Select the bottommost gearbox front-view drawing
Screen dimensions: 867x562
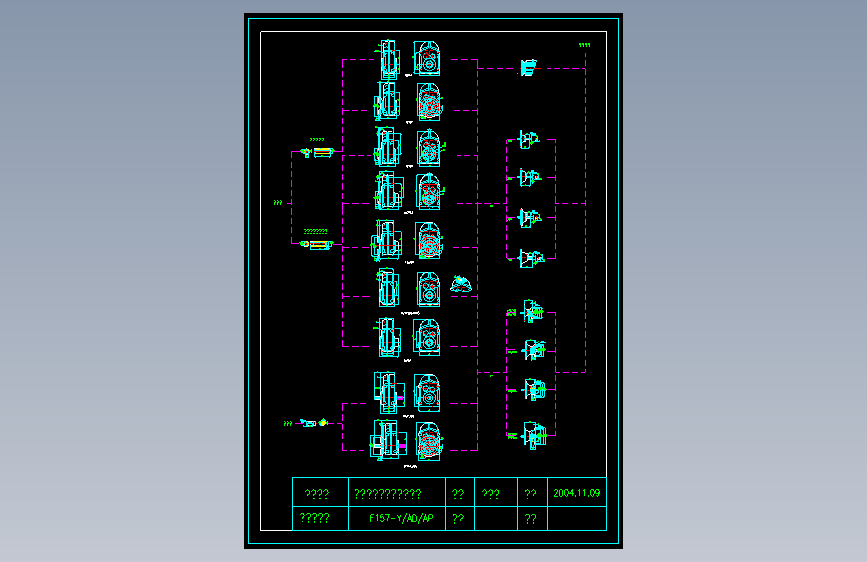pyautogui.click(x=429, y=441)
